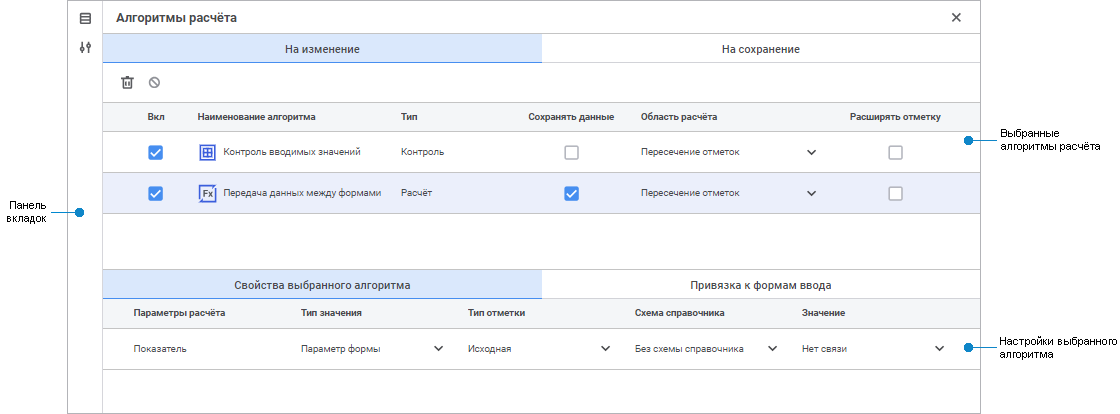
Task: Open the settings sliders icon in sidebar
Action: click(x=85, y=47)
